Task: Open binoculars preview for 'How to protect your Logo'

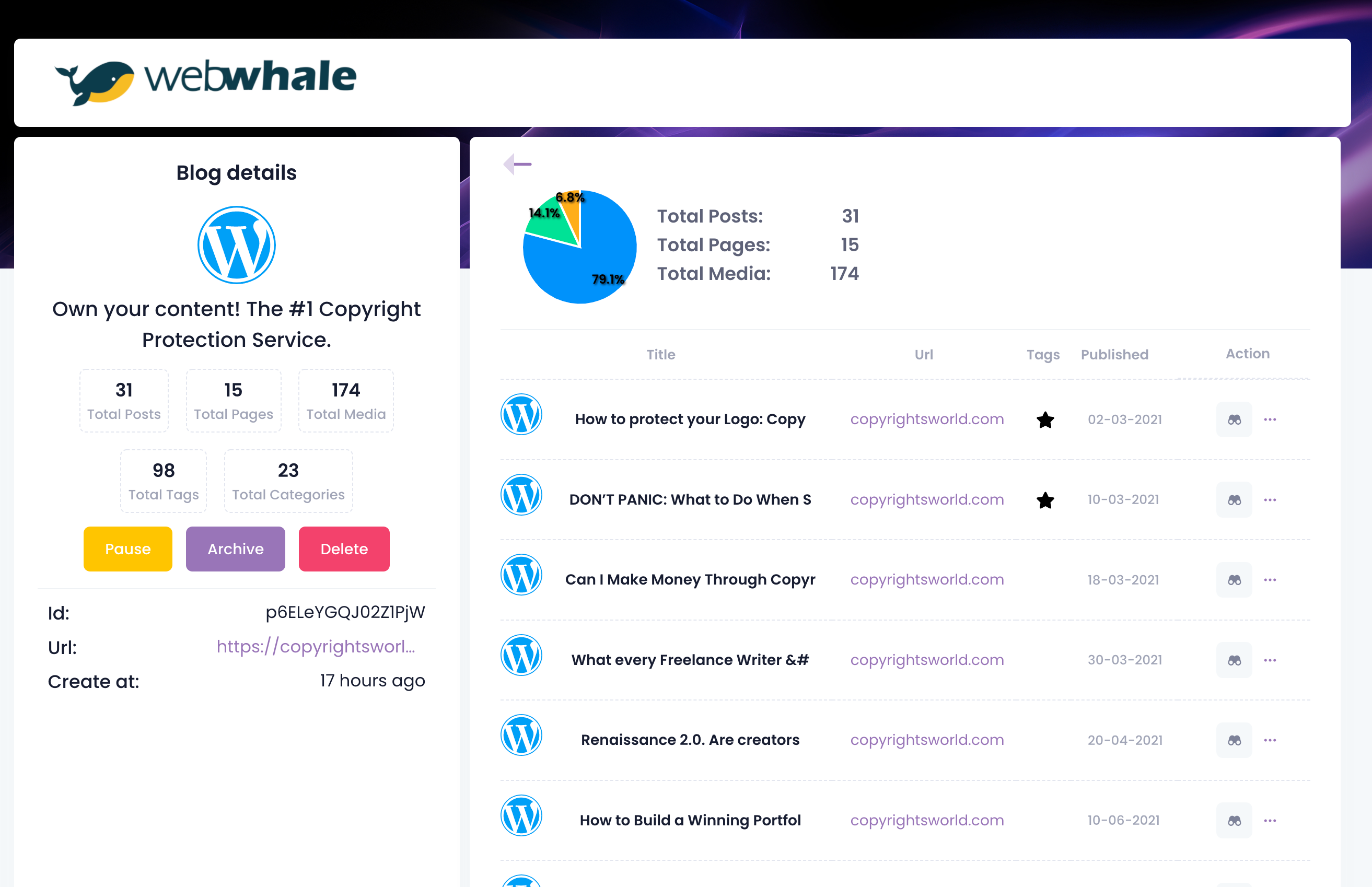Action: [x=1234, y=419]
